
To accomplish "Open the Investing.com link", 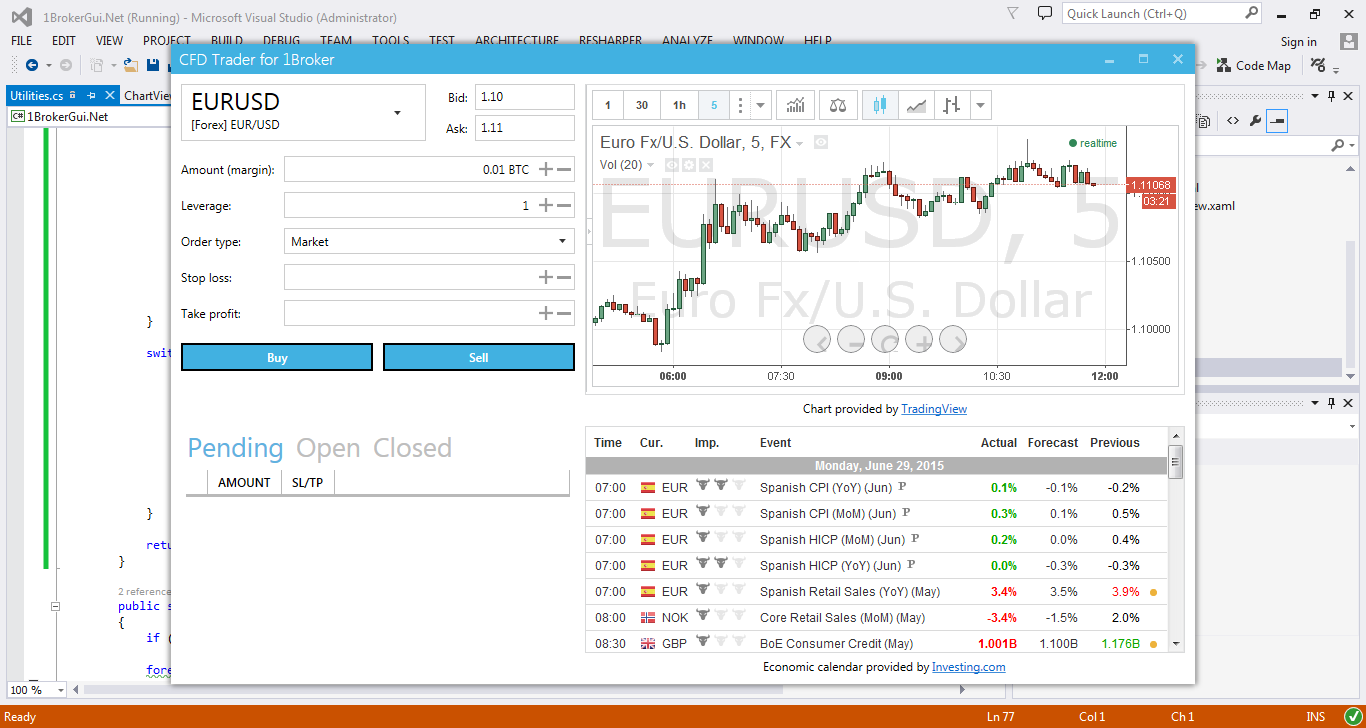I will tap(969, 667).
